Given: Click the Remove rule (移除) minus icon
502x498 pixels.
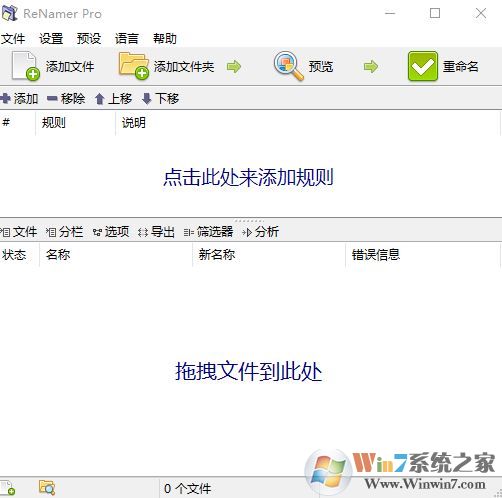Looking at the screenshot, I should (x=52, y=98).
